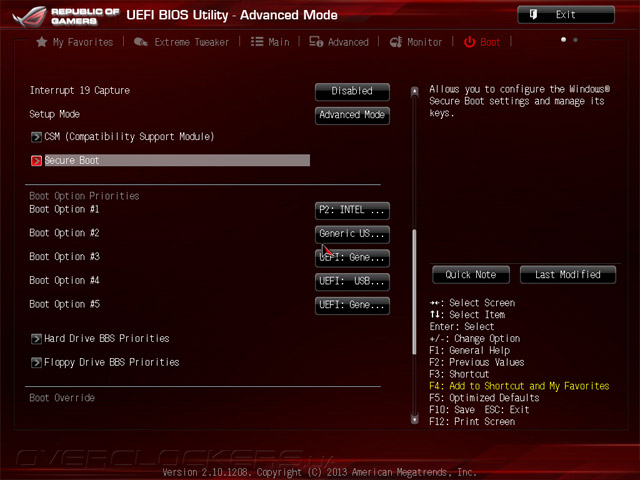Click the Boot Override heading

click(x=62, y=398)
